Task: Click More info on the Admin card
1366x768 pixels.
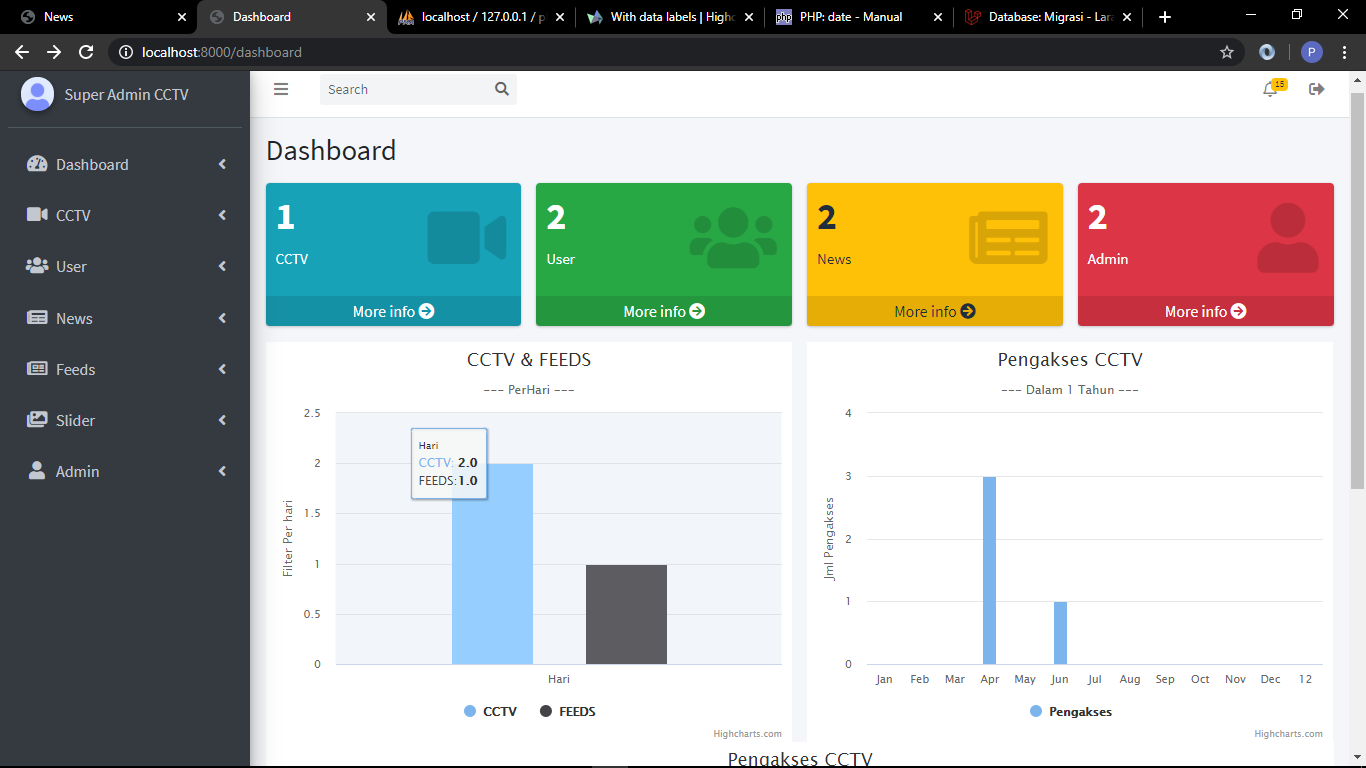Action: tap(1205, 311)
